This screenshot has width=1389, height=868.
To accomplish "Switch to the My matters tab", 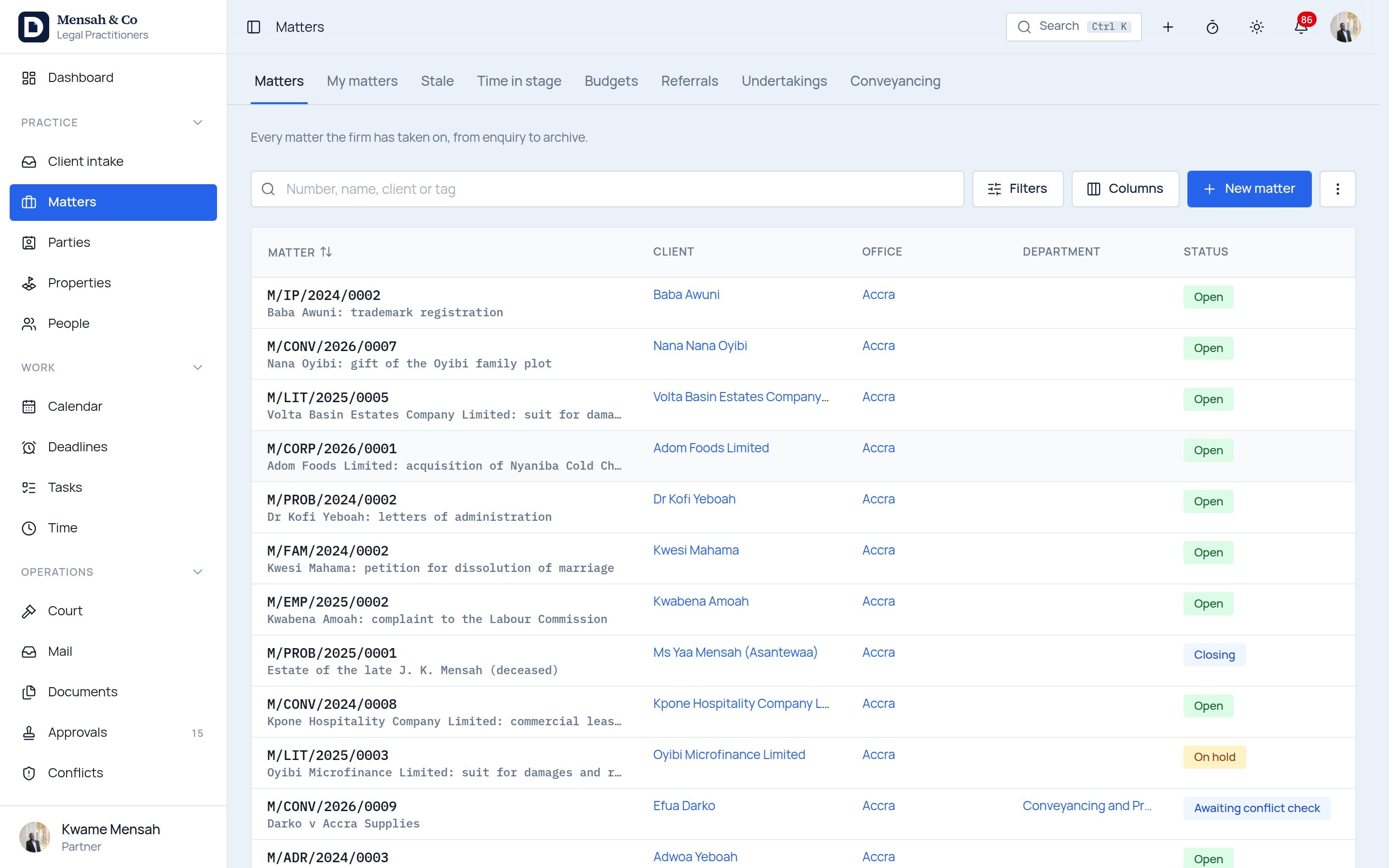I will pos(362,81).
